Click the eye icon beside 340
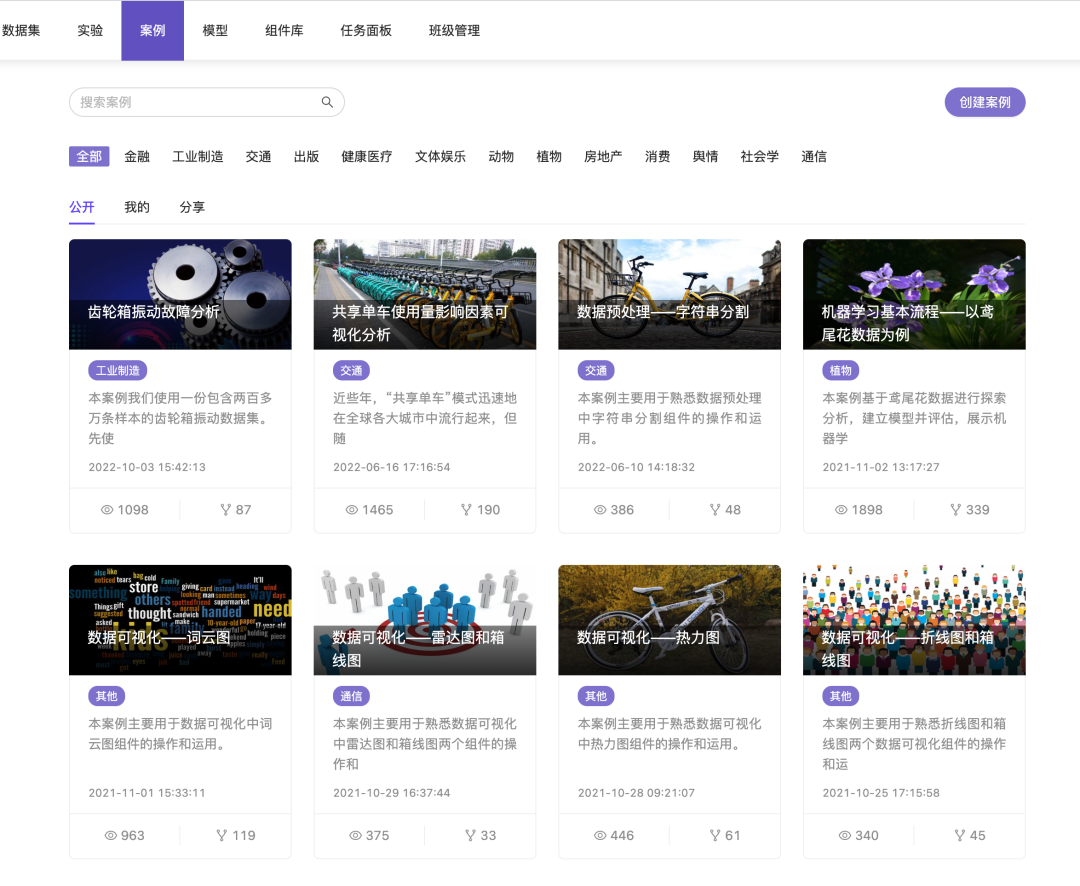Screen dimensions: 1080x886 pyautogui.click(x=844, y=836)
